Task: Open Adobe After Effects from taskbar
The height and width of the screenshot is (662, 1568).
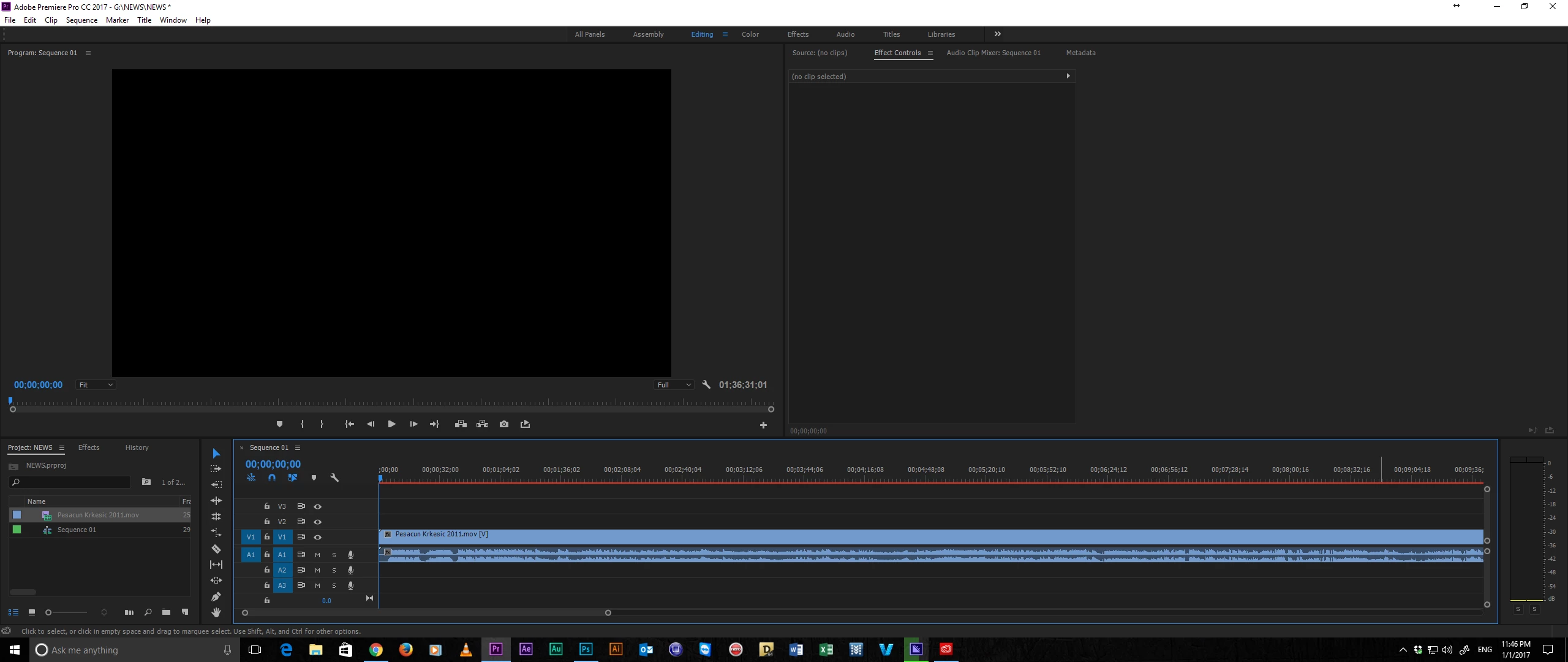Action: pyautogui.click(x=526, y=649)
